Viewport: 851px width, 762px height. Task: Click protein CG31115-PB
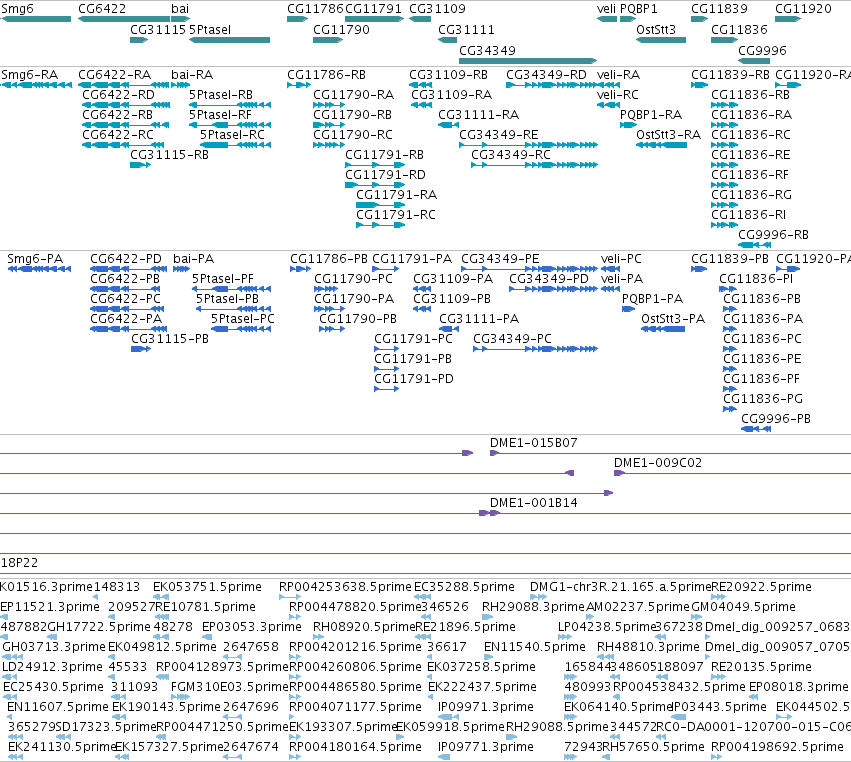(x=170, y=339)
